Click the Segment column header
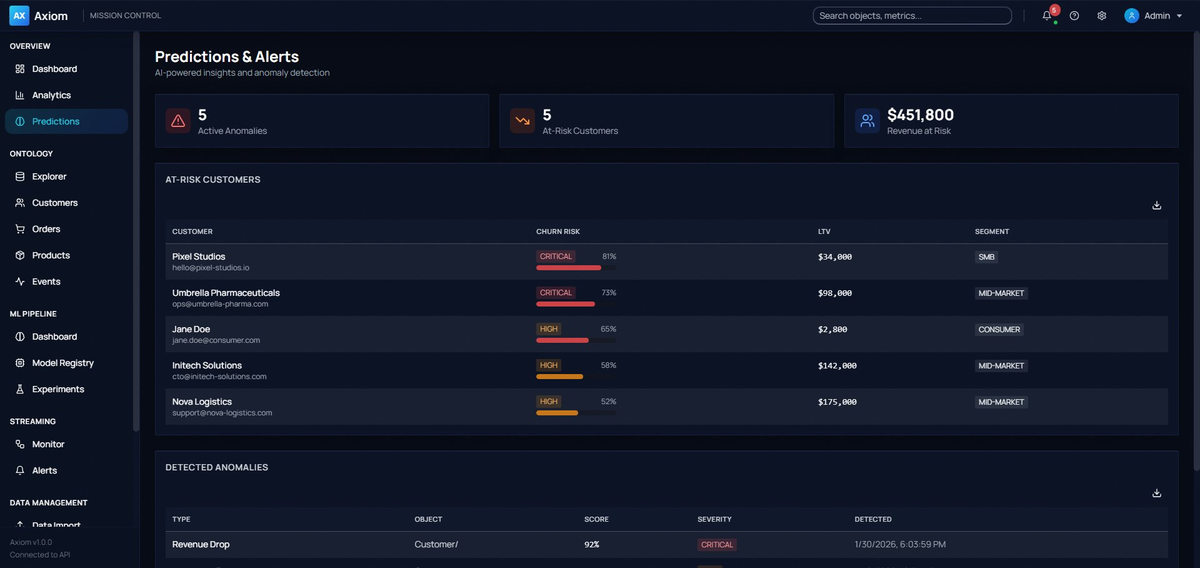This screenshot has width=1200, height=568. [992, 232]
